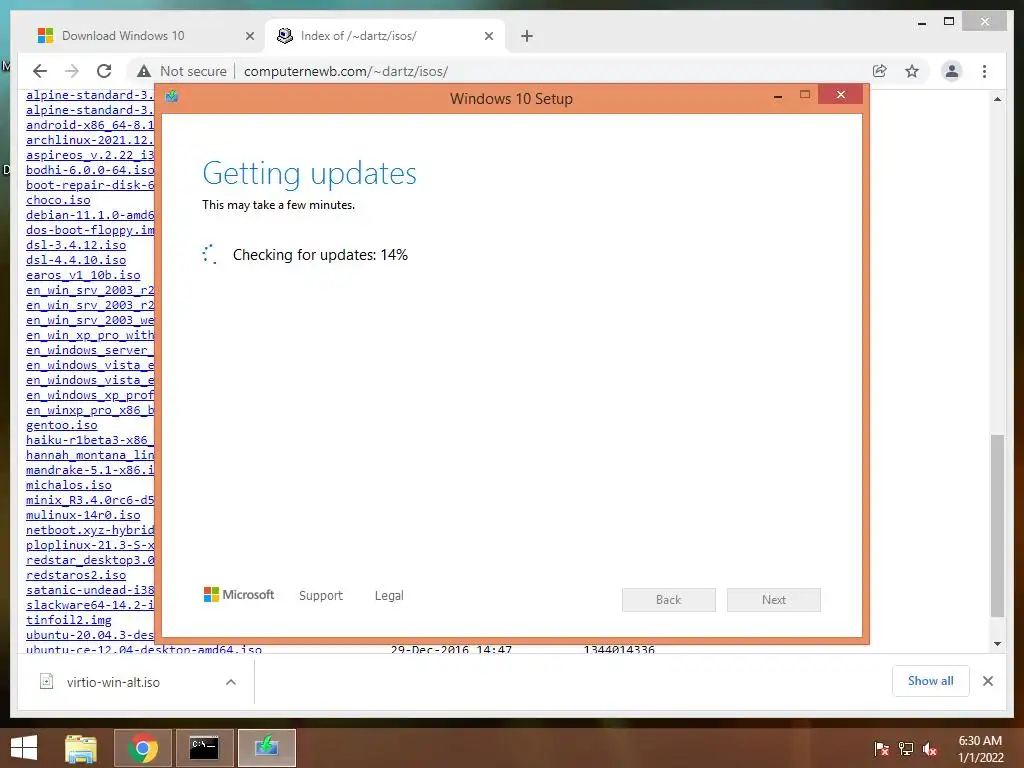Click the virtio-win-alt.iso download file icon
The width and height of the screenshot is (1024, 768).
coord(46,682)
